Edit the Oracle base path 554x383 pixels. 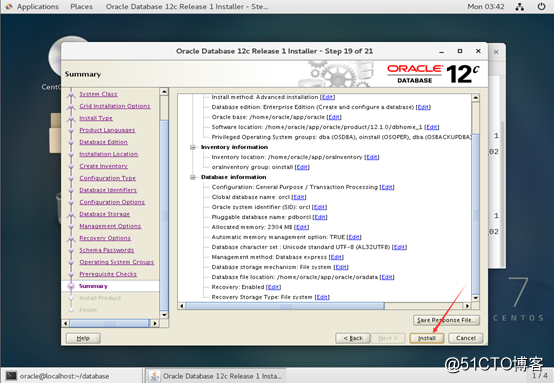point(334,117)
